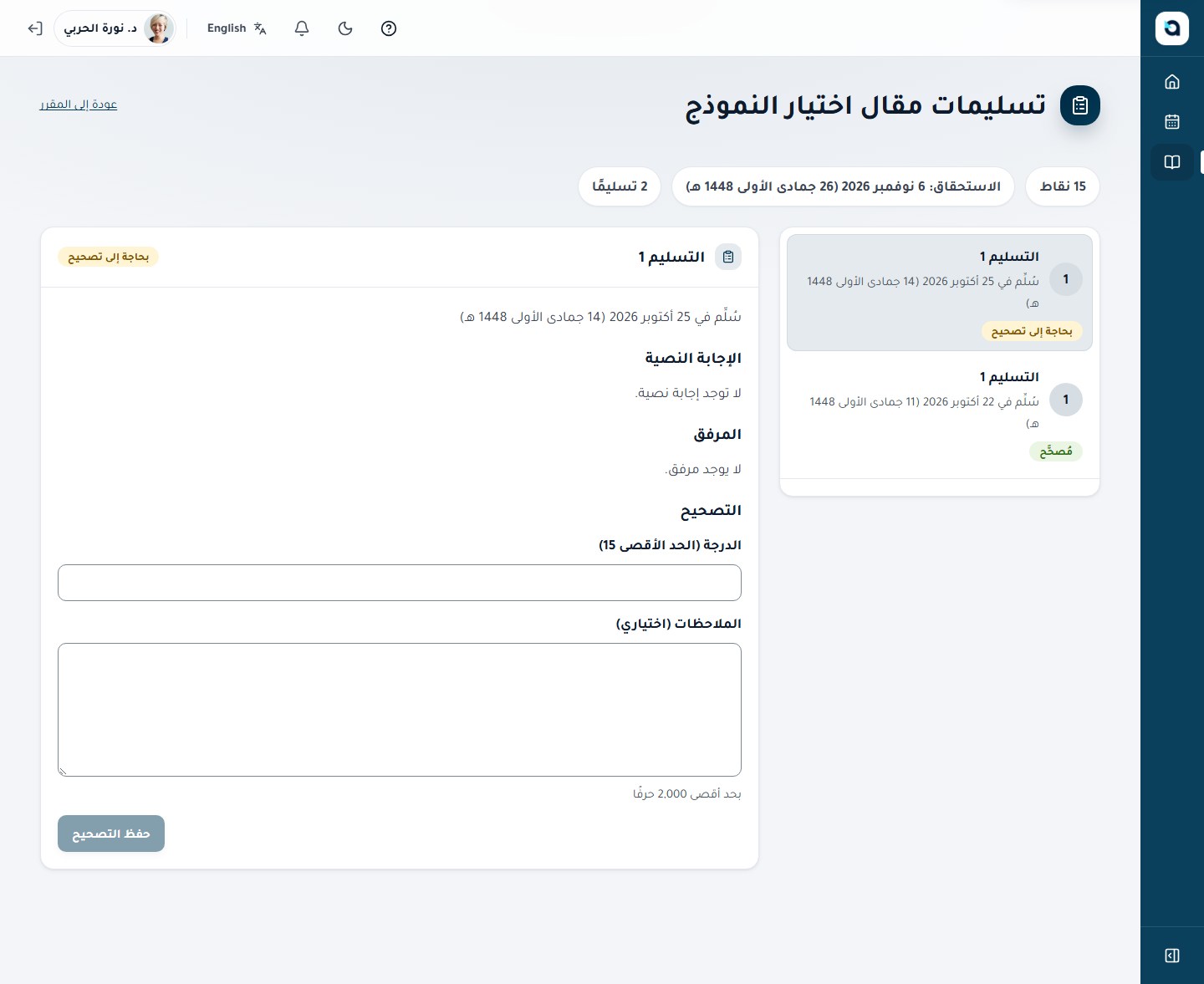
Task: Collapse the sidebar panel icon
Action: [x=1172, y=956]
